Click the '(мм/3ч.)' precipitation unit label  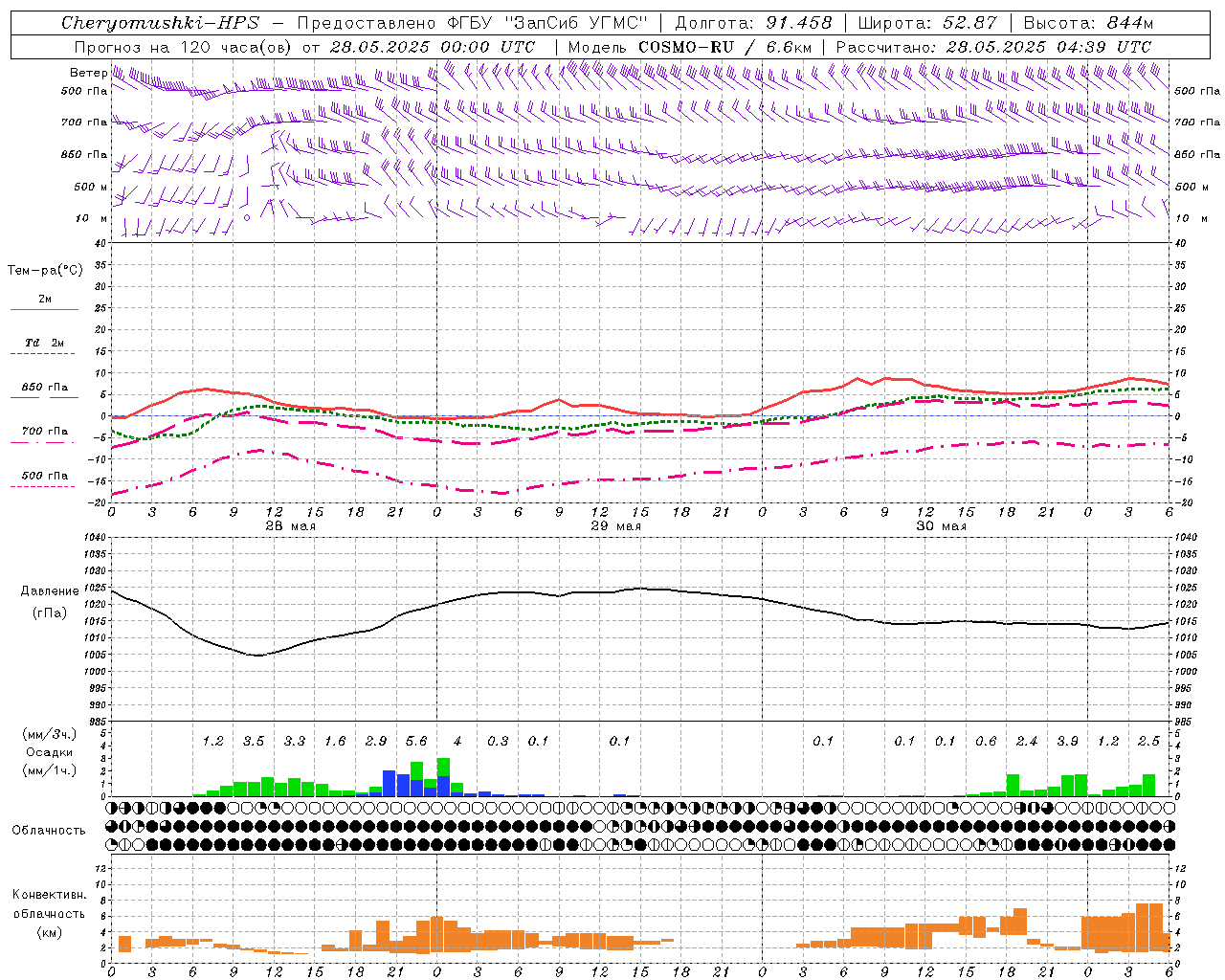pyautogui.click(x=49, y=734)
